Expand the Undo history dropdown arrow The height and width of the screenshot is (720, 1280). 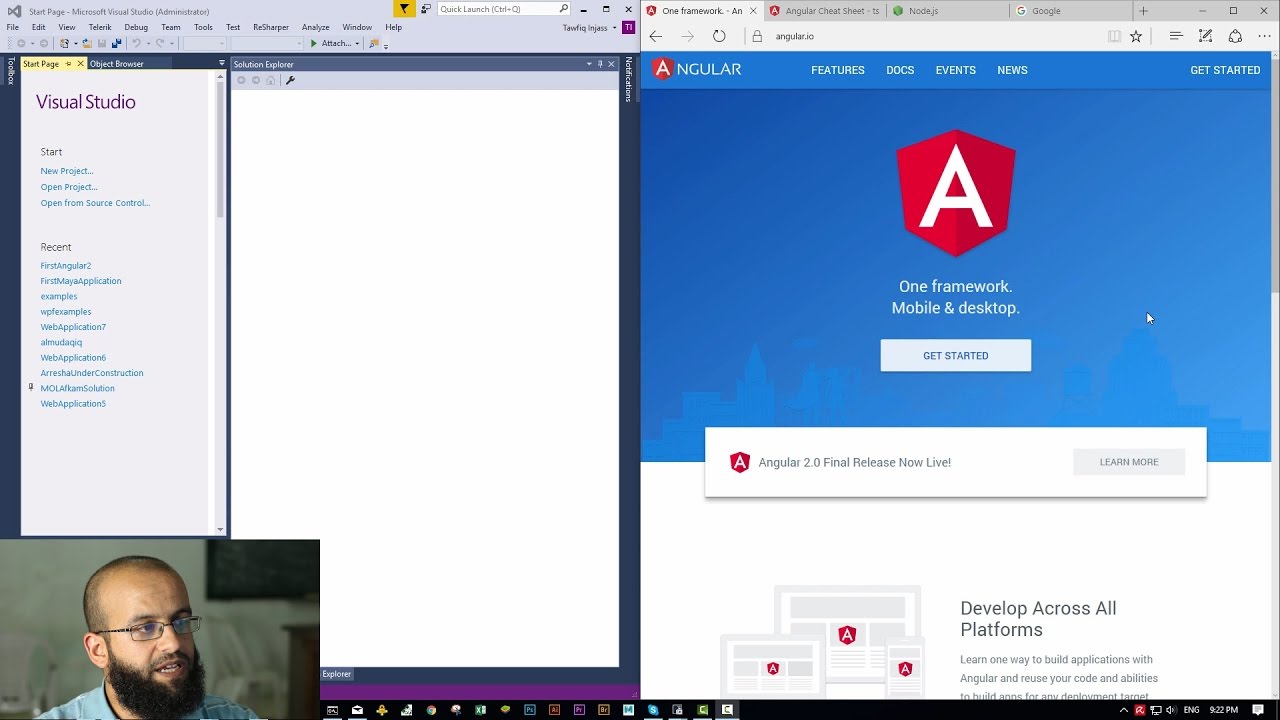coord(148,44)
